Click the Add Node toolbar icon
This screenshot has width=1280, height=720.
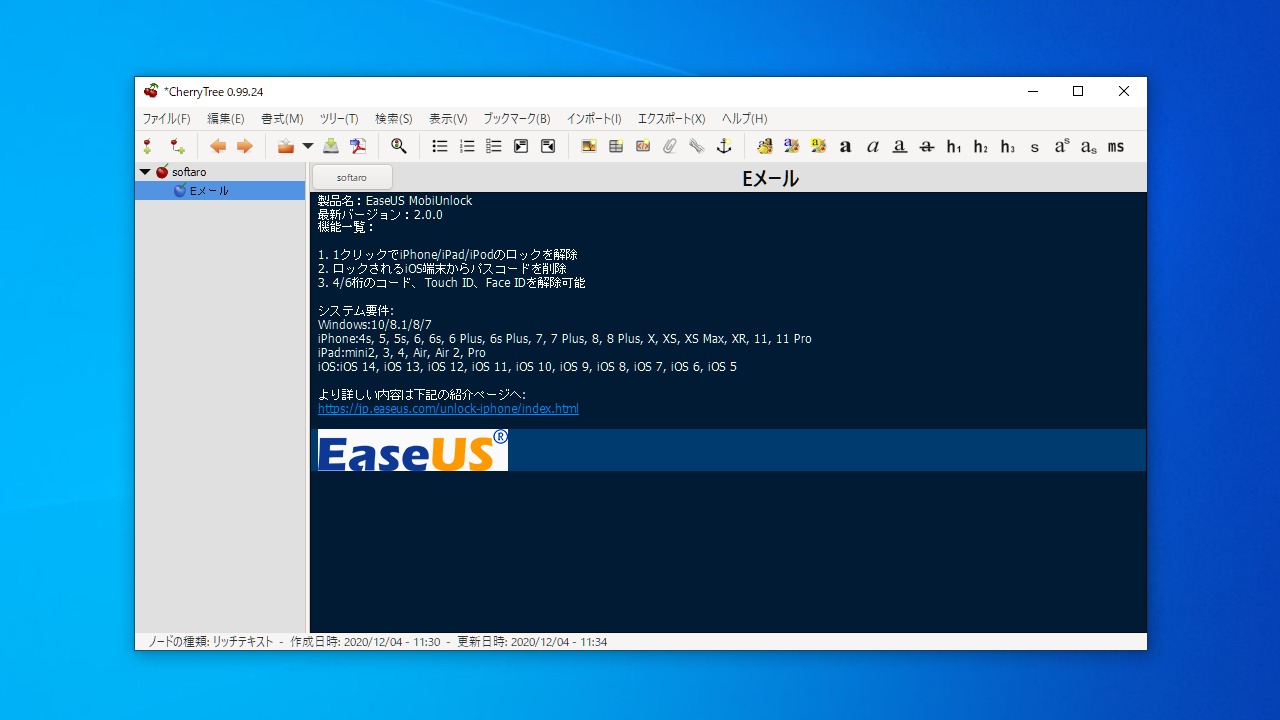[x=148, y=146]
